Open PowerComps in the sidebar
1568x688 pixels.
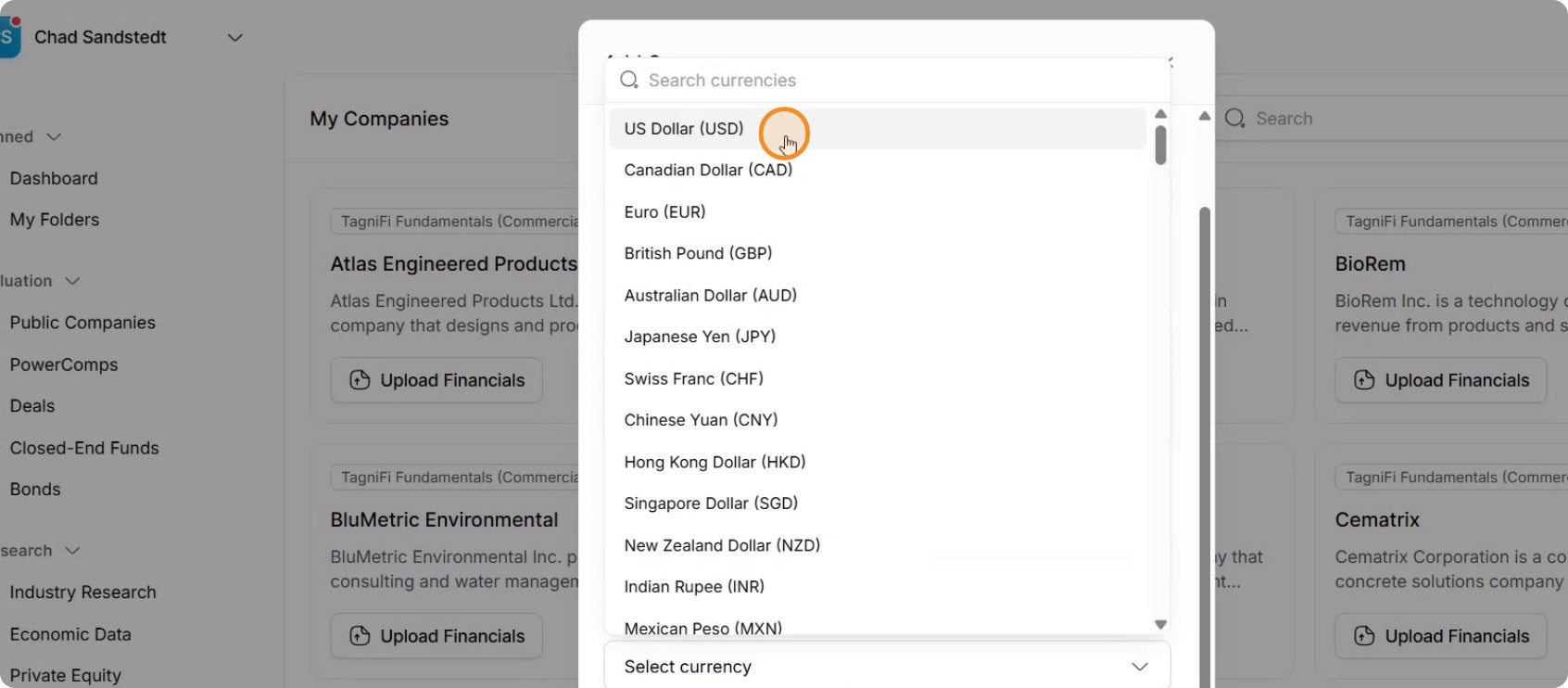click(64, 364)
